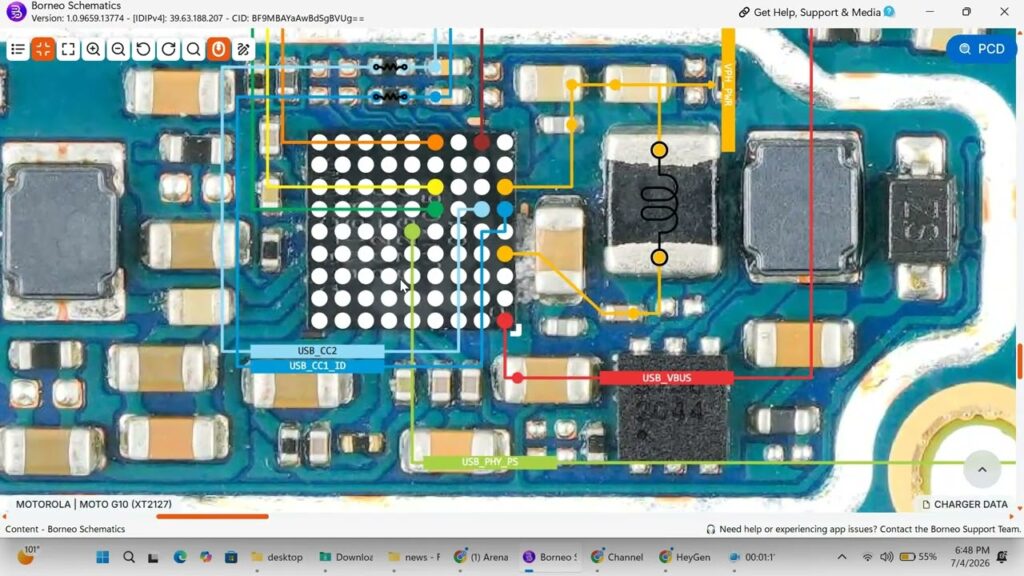1024x576 pixels.
Task: Switch to HeyGen taskbar app
Action: tap(686, 557)
